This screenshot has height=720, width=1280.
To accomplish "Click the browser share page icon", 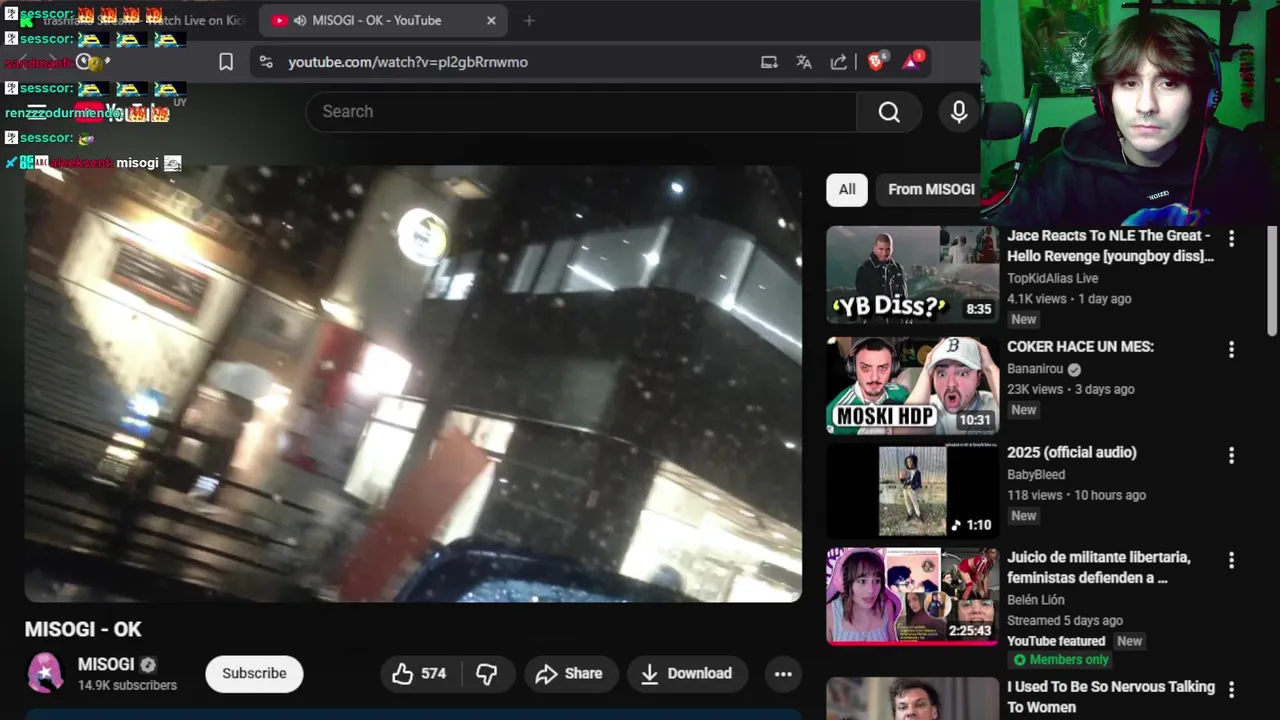I will [839, 62].
